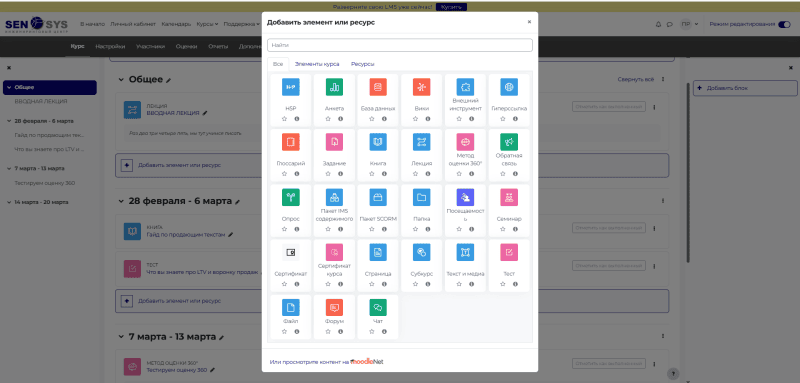Select the Сертификат activity icon

(x=291, y=252)
